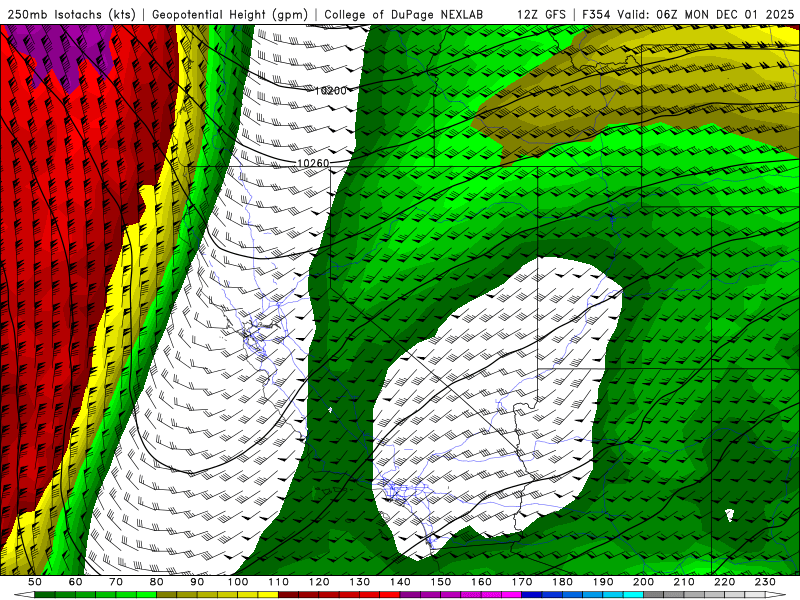Click the 100 tick label on the colorbar

click(238, 582)
